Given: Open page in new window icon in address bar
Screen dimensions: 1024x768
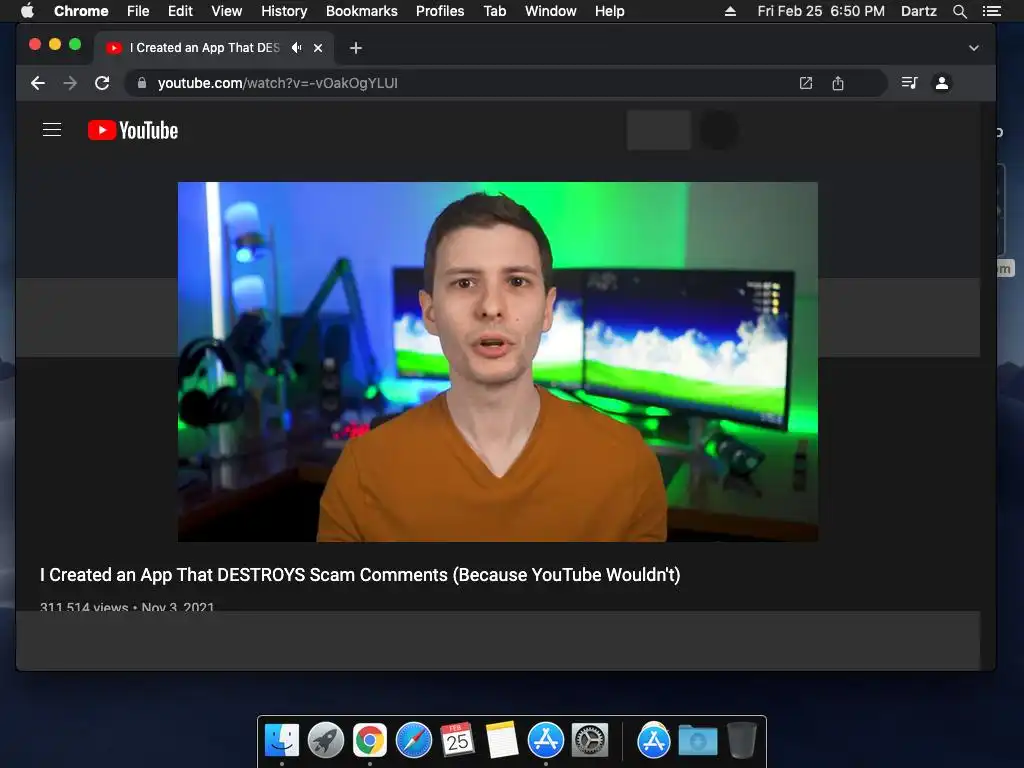Looking at the screenshot, I should (x=806, y=83).
